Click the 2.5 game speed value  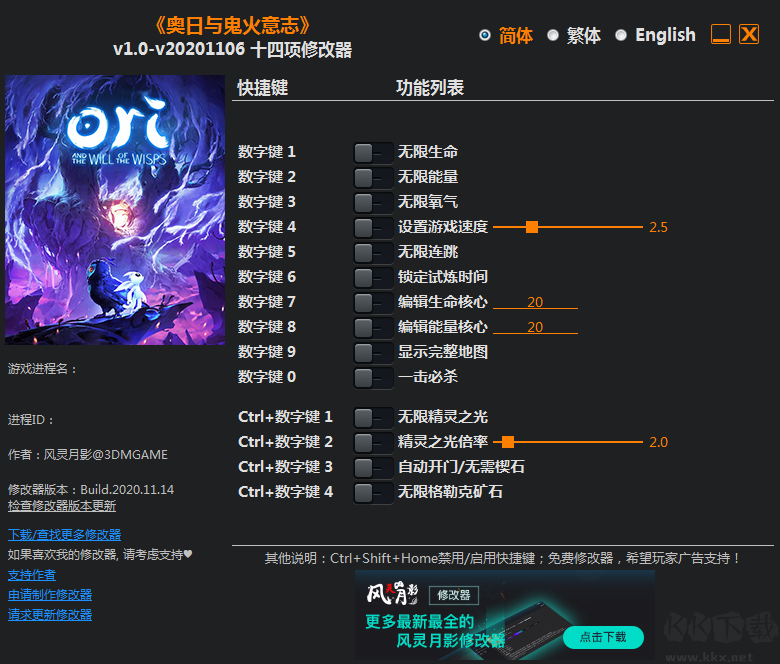tap(658, 227)
